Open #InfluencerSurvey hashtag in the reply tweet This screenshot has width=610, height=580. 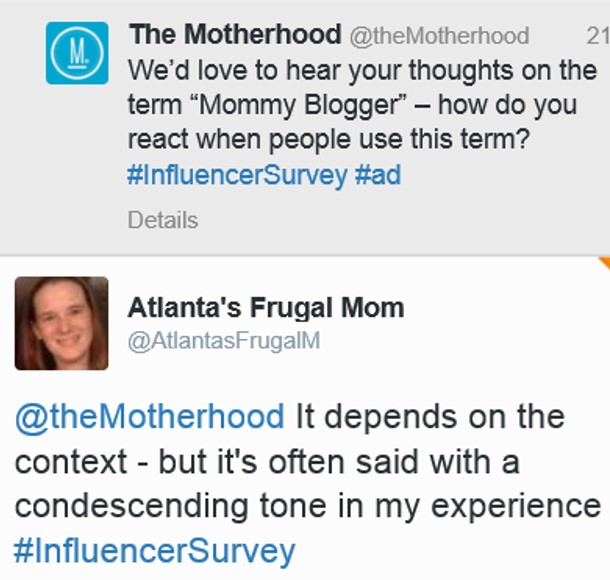pos(155,550)
